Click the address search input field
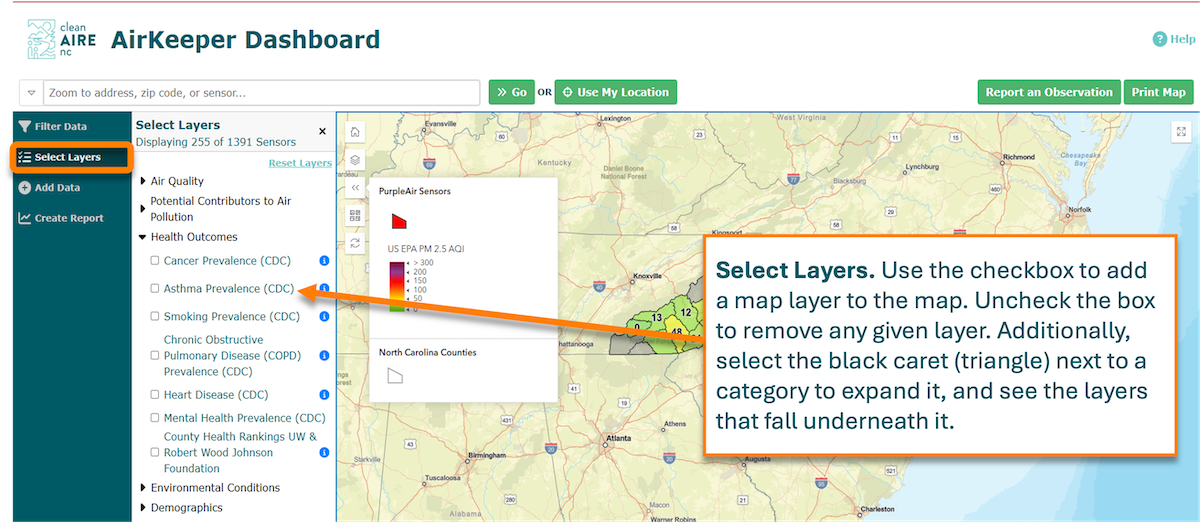Screen dimensions: 1200x523 [x=261, y=93]
